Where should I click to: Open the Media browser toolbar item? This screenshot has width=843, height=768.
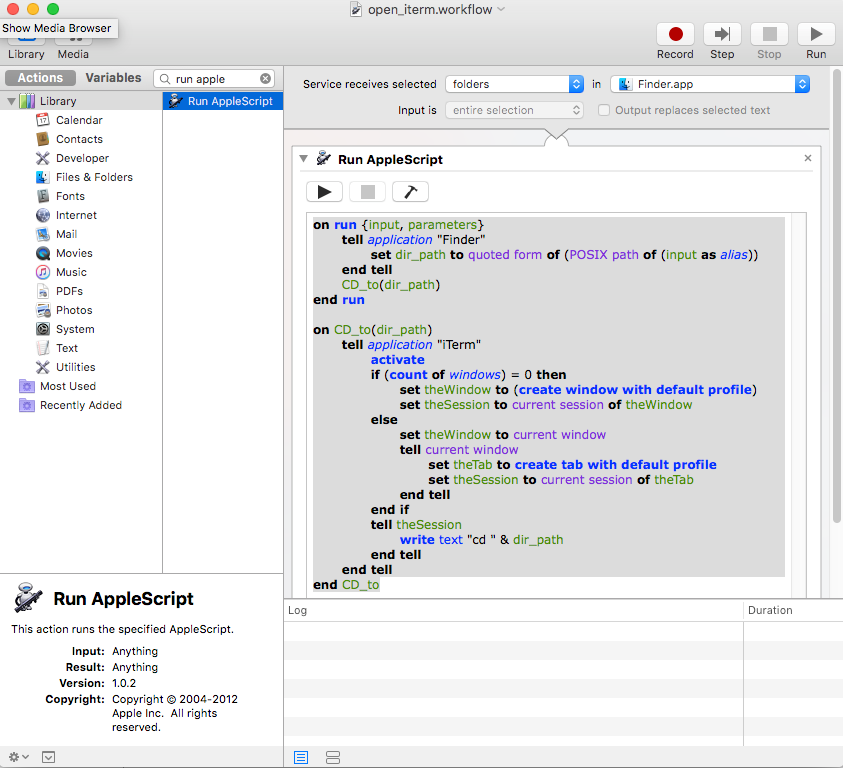pyautogui.click(x=73, y=46)
